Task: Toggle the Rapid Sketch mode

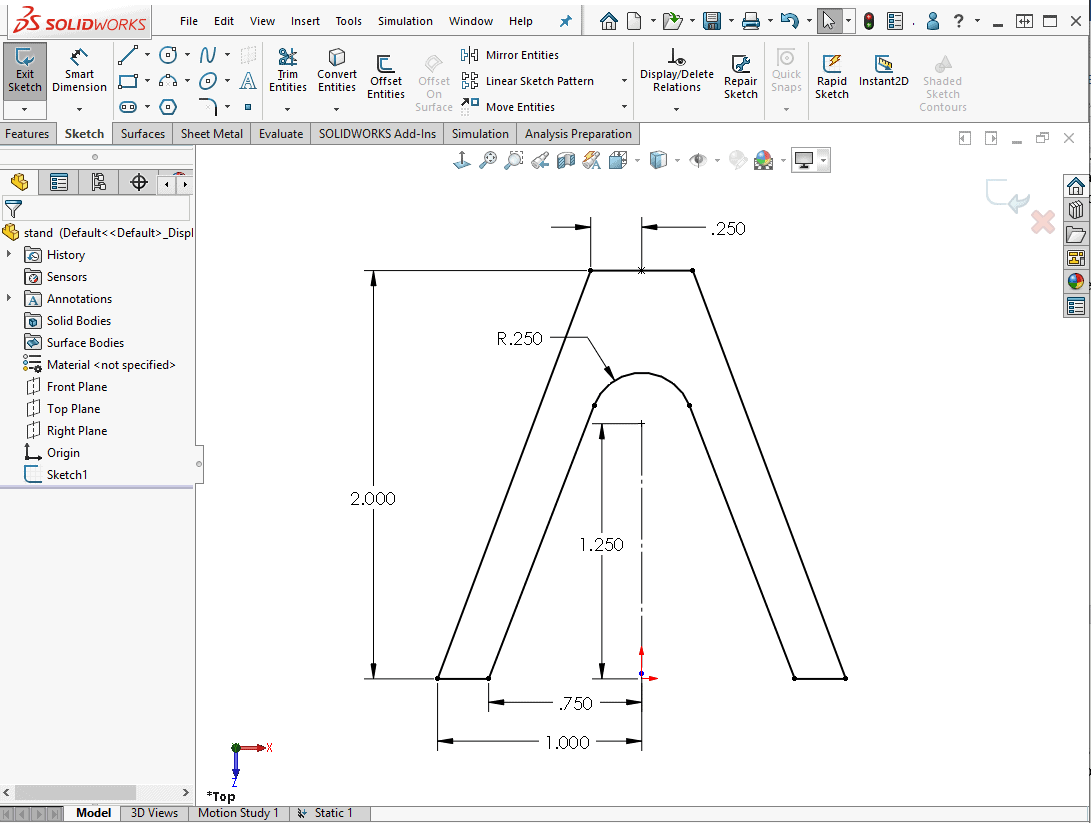Action: (831, 76)
